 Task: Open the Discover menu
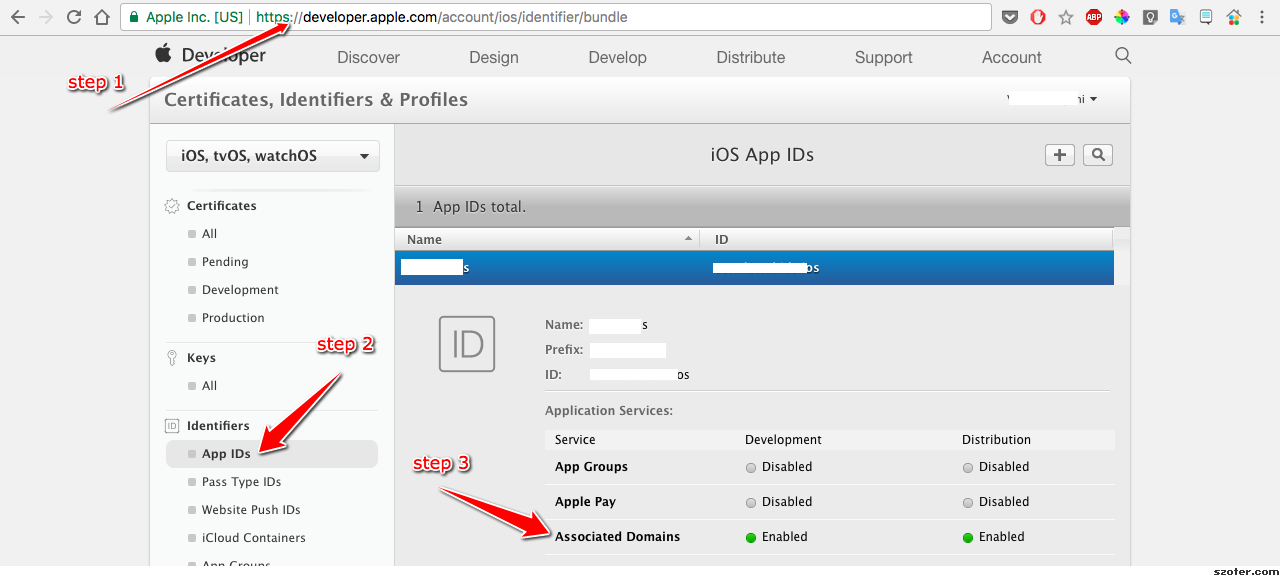pos(368,57)
